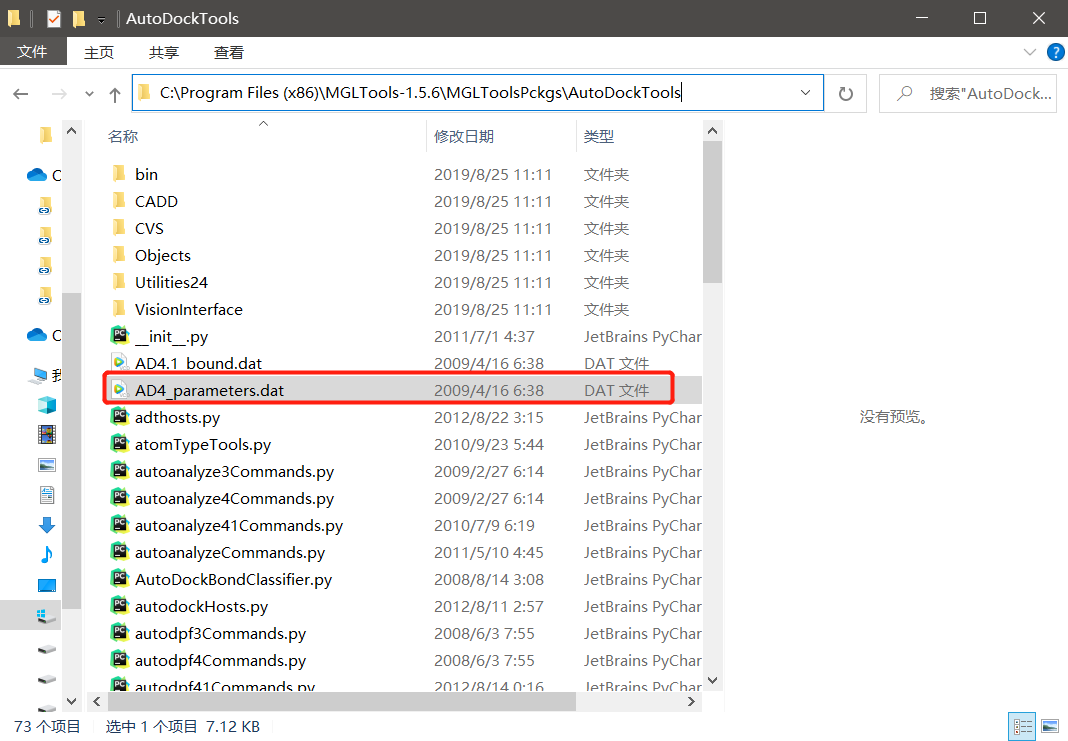Go up one folder level
The height and width of the screenshot is (741, 1068).
pyautogui.click(x=114, y=94)
